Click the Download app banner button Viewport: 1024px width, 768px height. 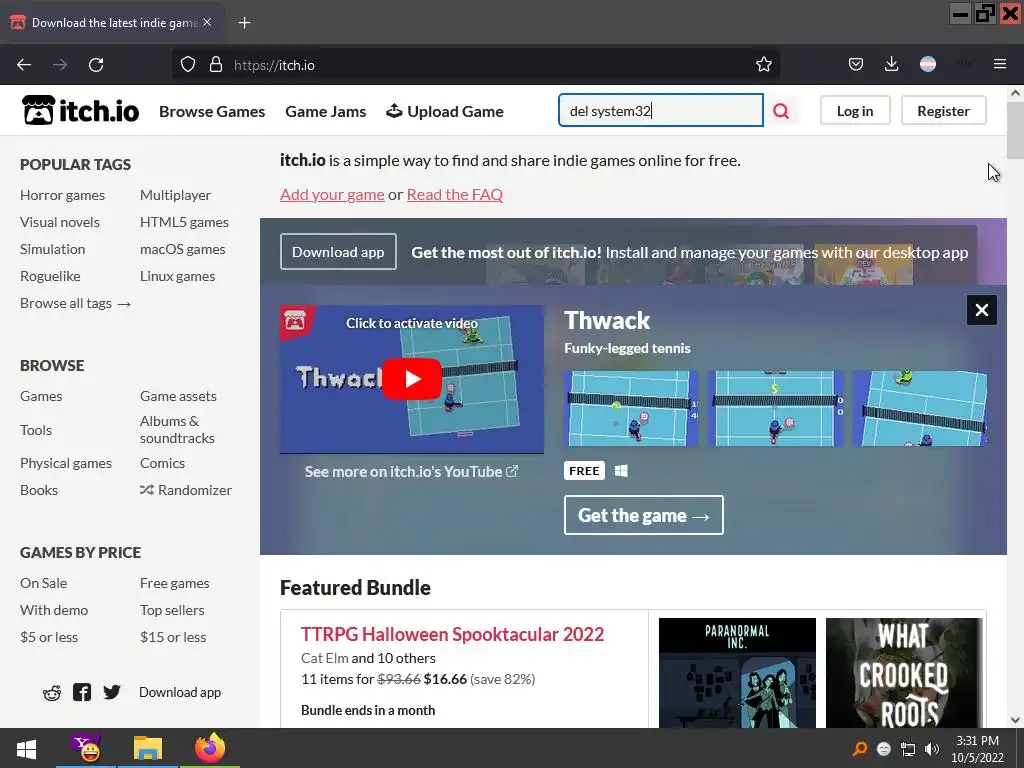pyautogui.click(x=338, y=252)
